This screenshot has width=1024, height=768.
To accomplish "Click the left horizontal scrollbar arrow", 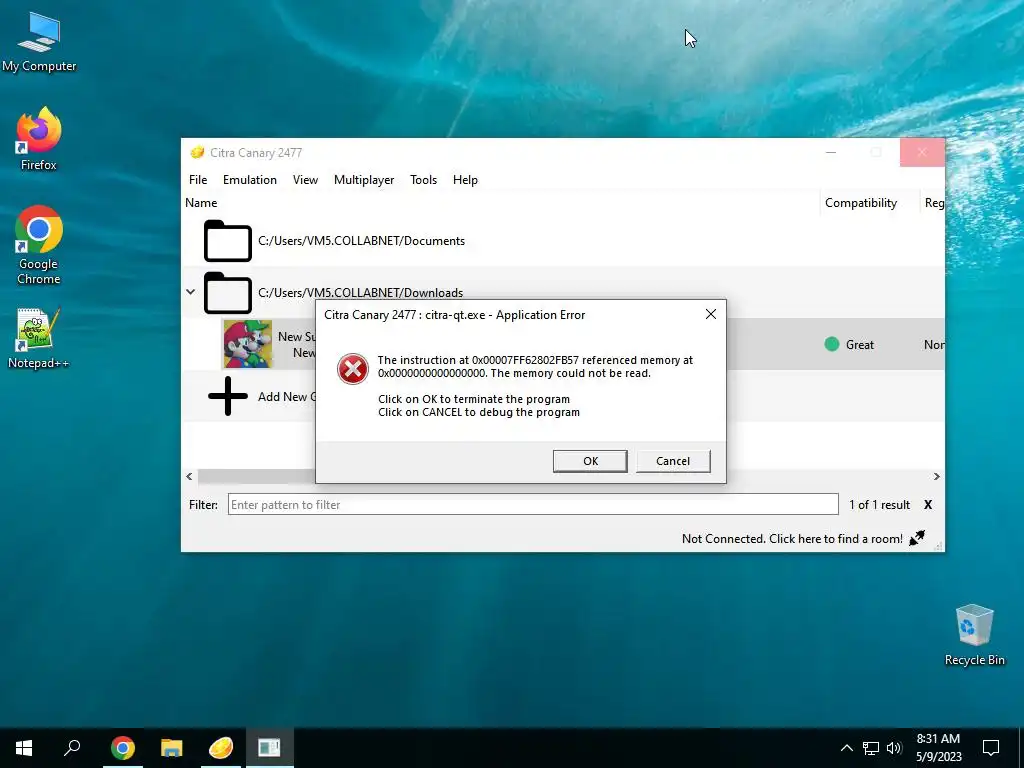I will (x=189, y=477).
